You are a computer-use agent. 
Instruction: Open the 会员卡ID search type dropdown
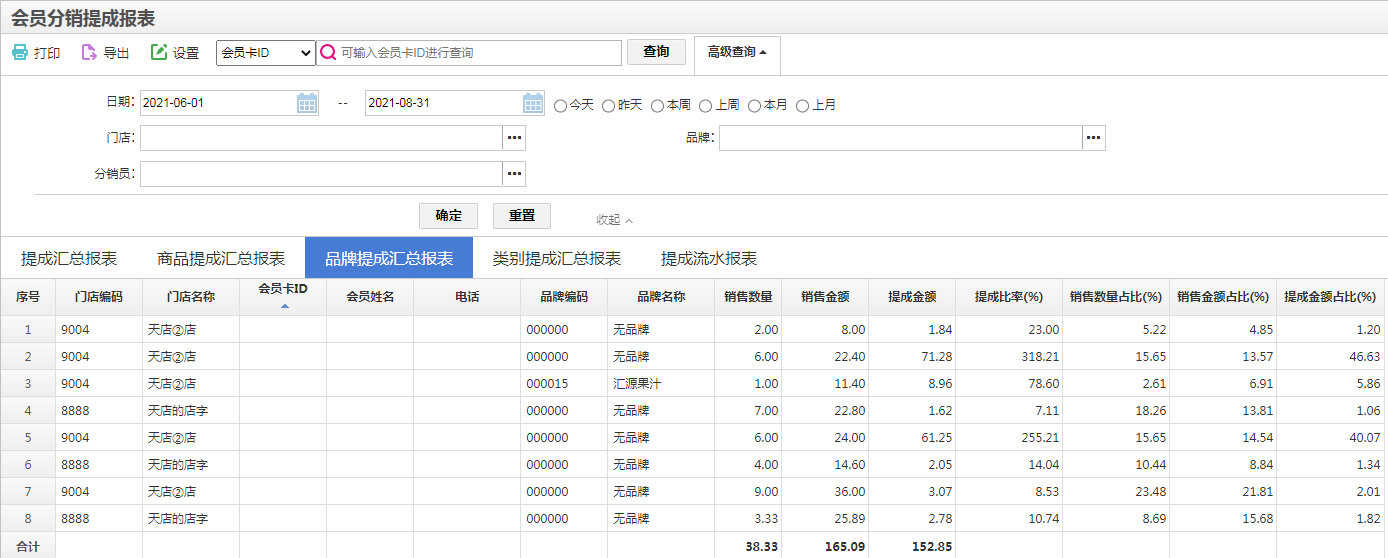266,53
